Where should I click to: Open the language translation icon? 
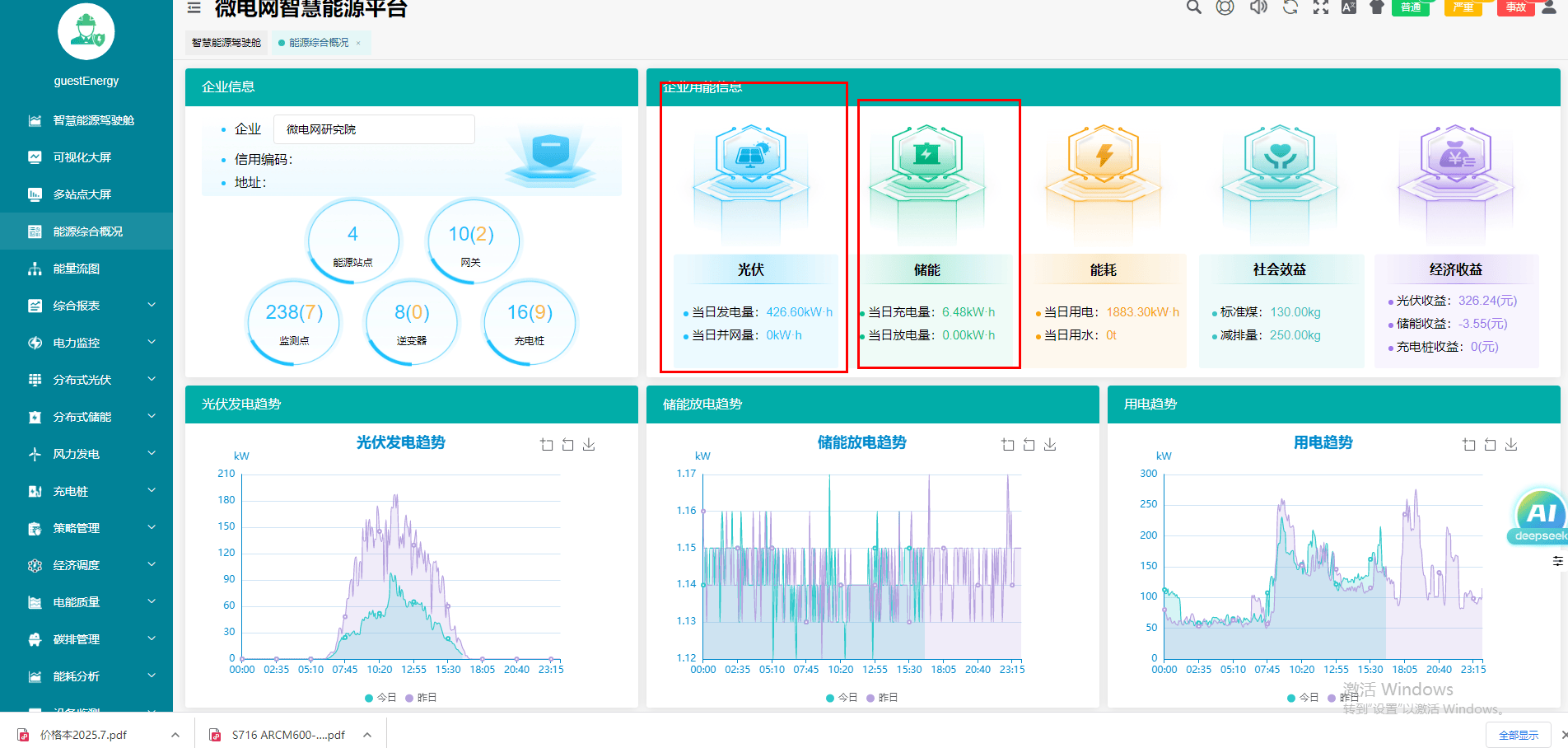point(1349,7)
